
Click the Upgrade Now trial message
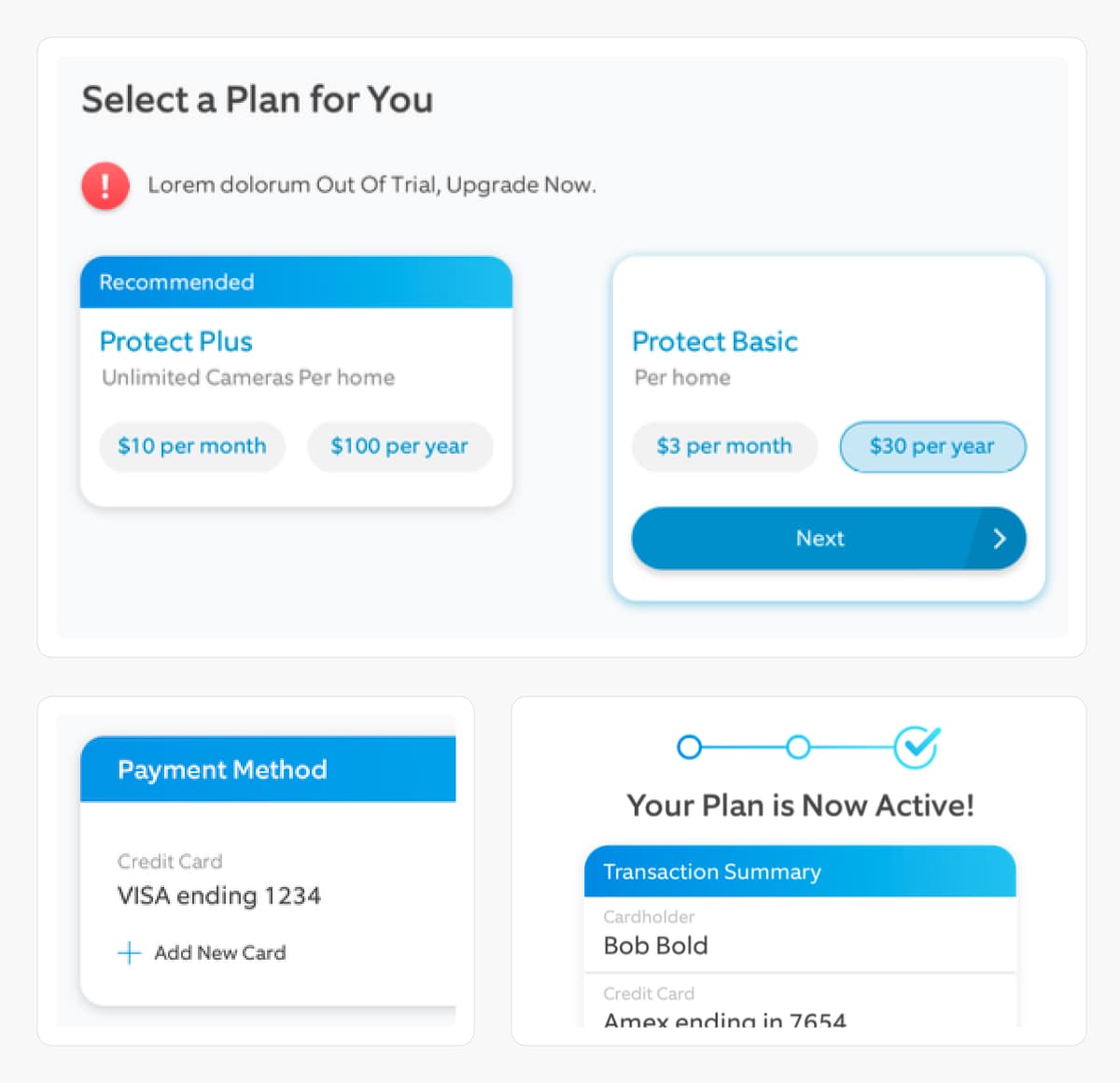[x=371, y=185]
